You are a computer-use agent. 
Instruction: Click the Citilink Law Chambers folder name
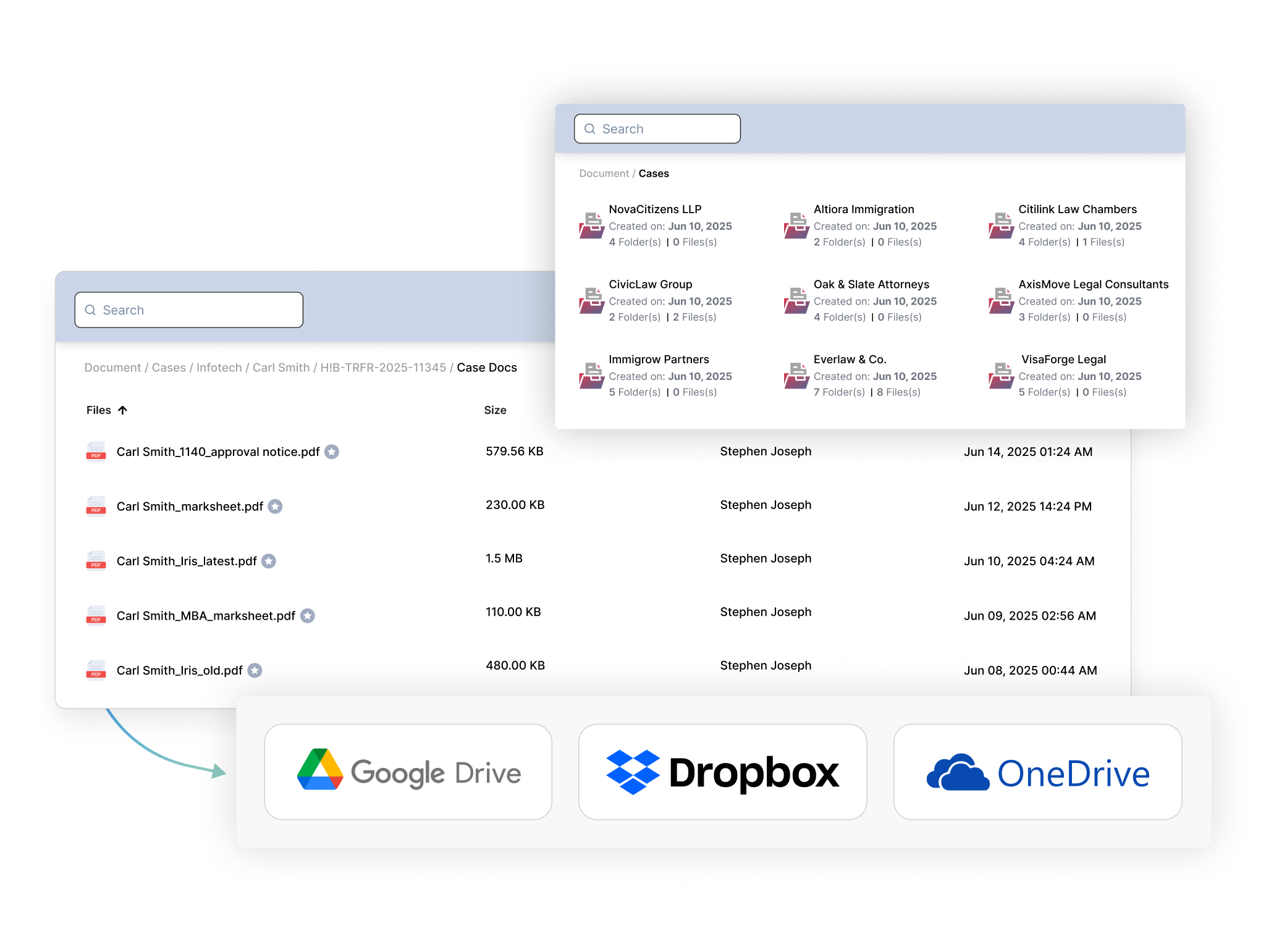pos(1078,209)
